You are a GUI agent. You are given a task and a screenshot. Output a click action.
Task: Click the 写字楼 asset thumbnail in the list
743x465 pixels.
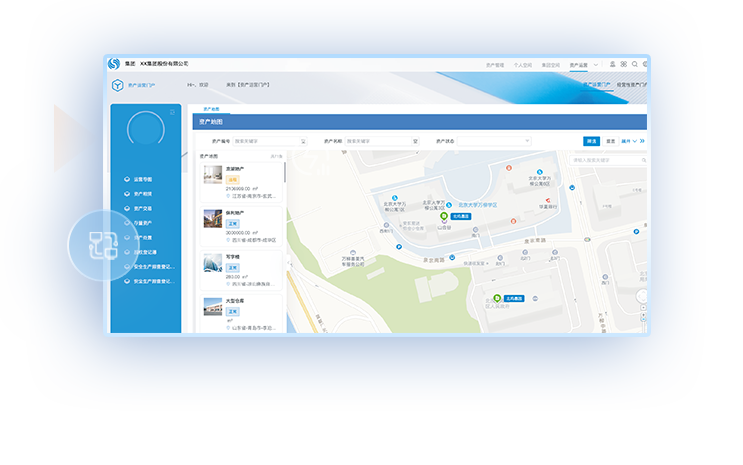(213, 262)
